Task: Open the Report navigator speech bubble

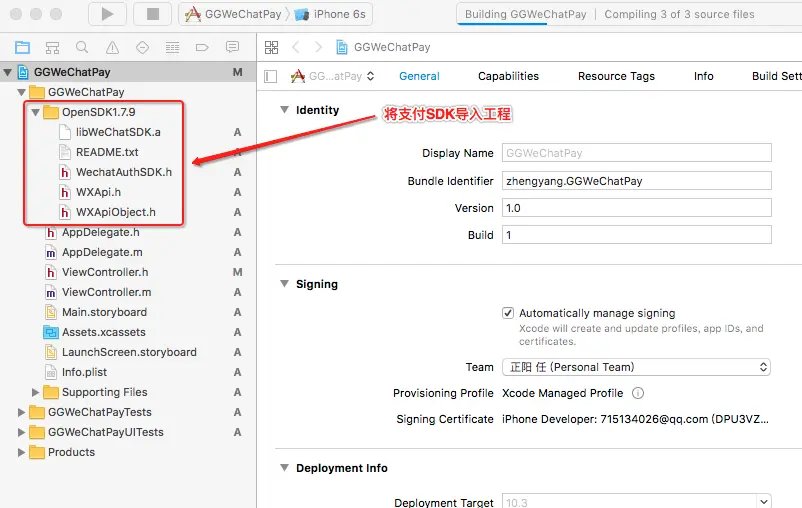Action: (x=232, y=48)
